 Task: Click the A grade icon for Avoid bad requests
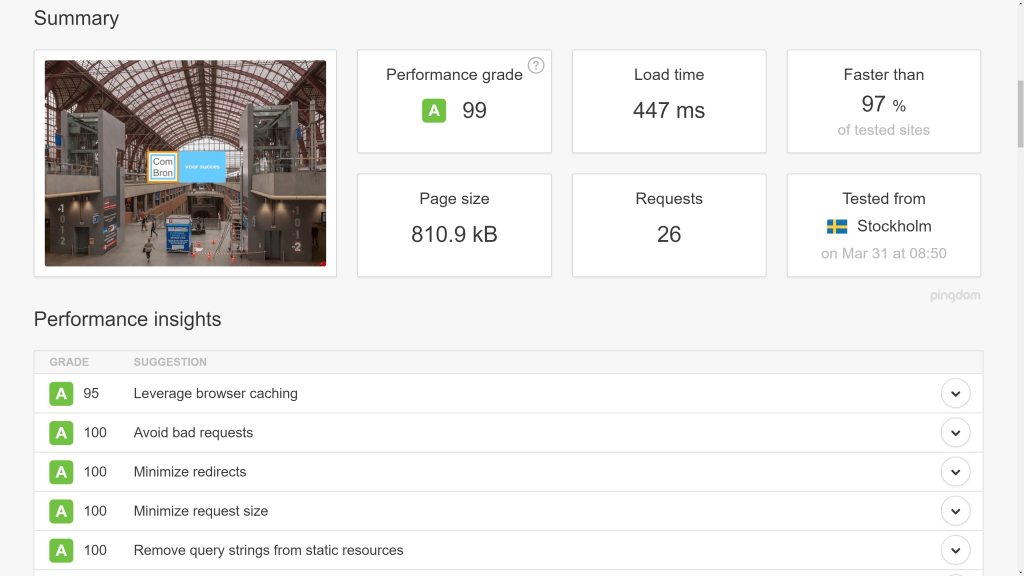(x=61, y=433)
